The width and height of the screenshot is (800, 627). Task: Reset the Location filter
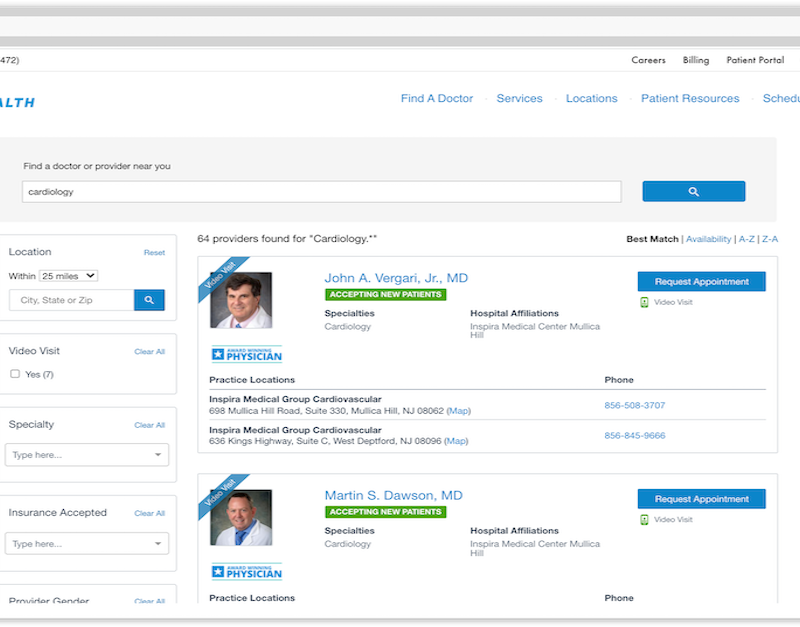click(x=154, y=253)
